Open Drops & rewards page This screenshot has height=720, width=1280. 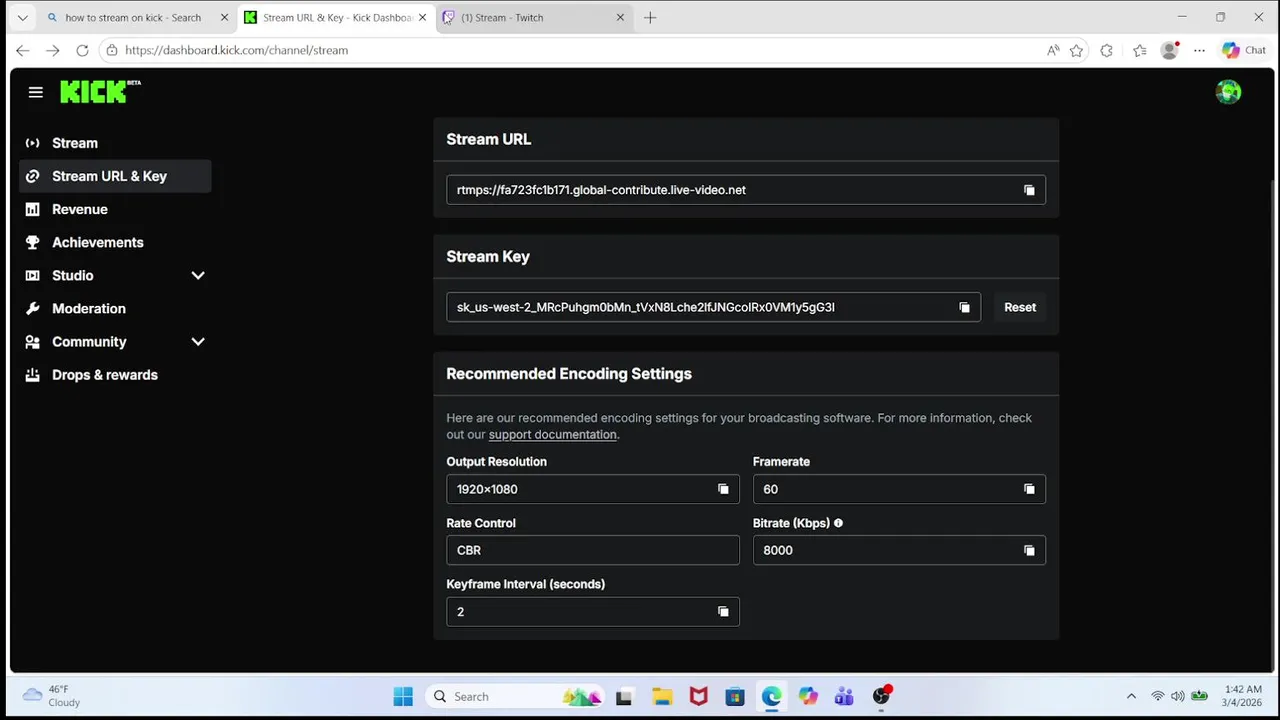coord(115,375)
